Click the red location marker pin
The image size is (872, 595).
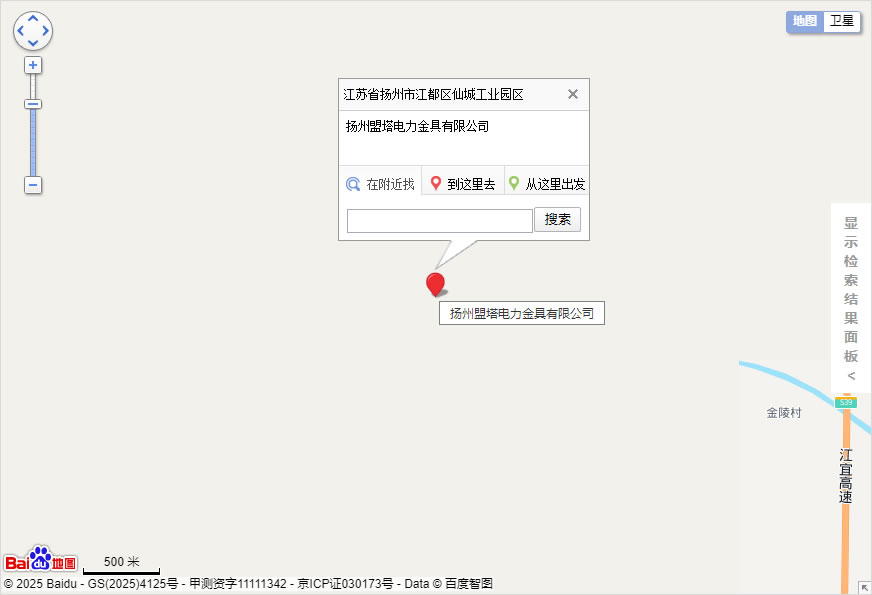click(435, 285)
